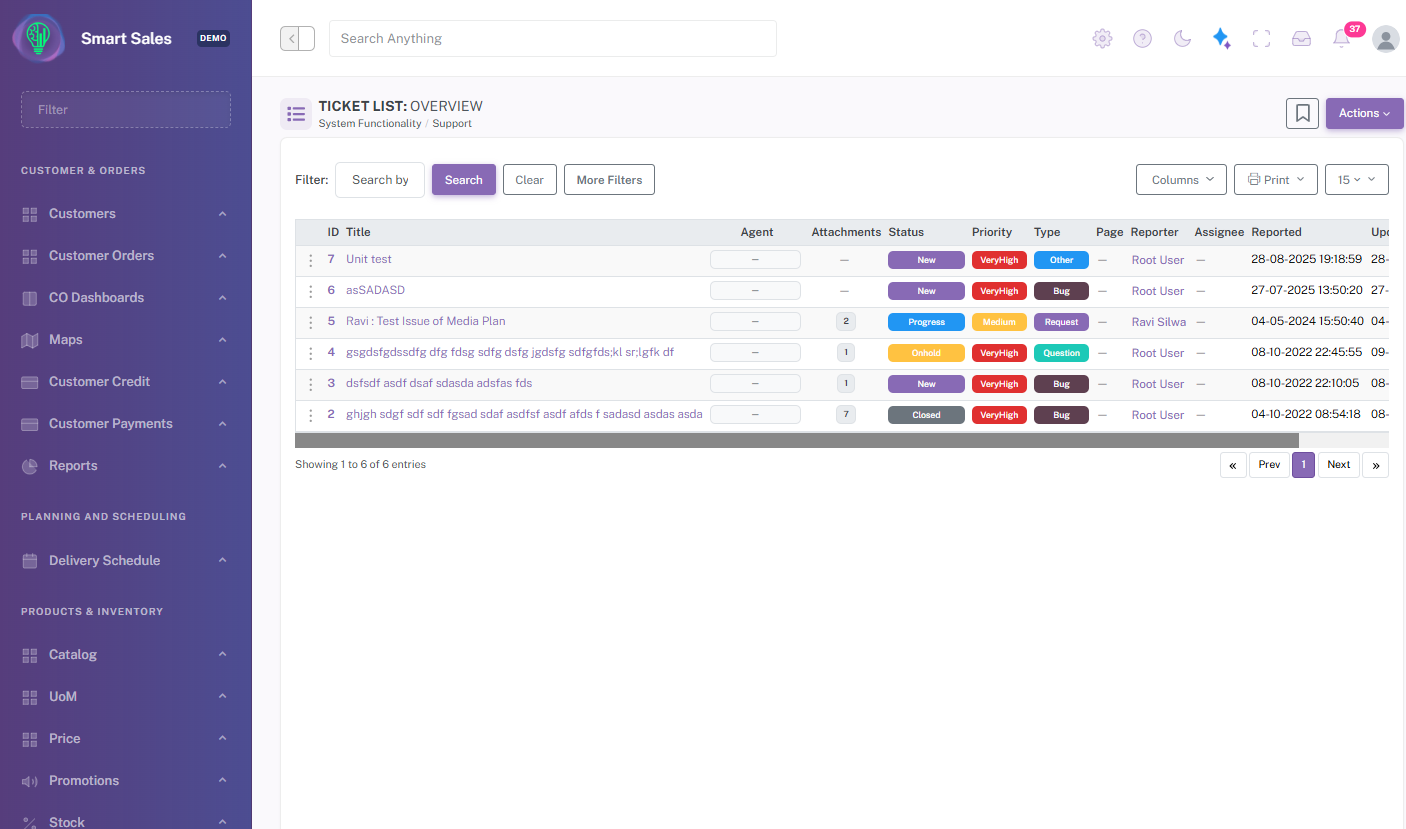1406x829 pixels.
Task: Click the Maps icon in sidebar
Action: 30,340
